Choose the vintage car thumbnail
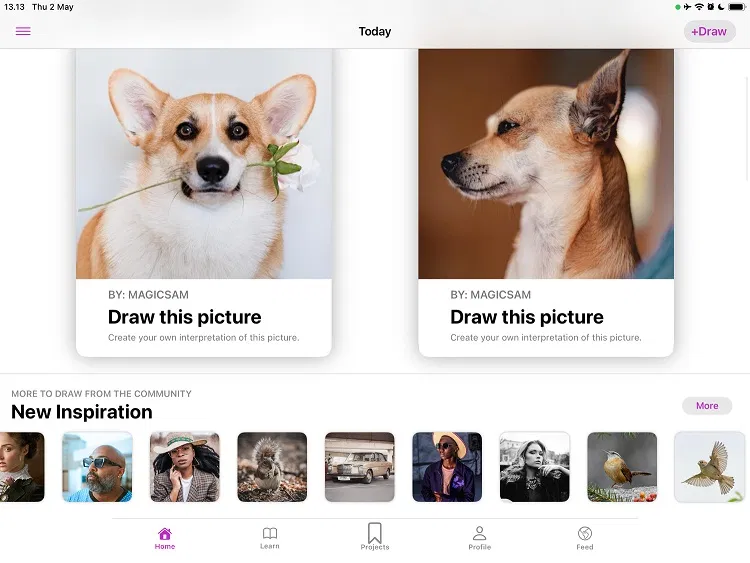Viewport: 750px width, 563px height. (360, 467)
